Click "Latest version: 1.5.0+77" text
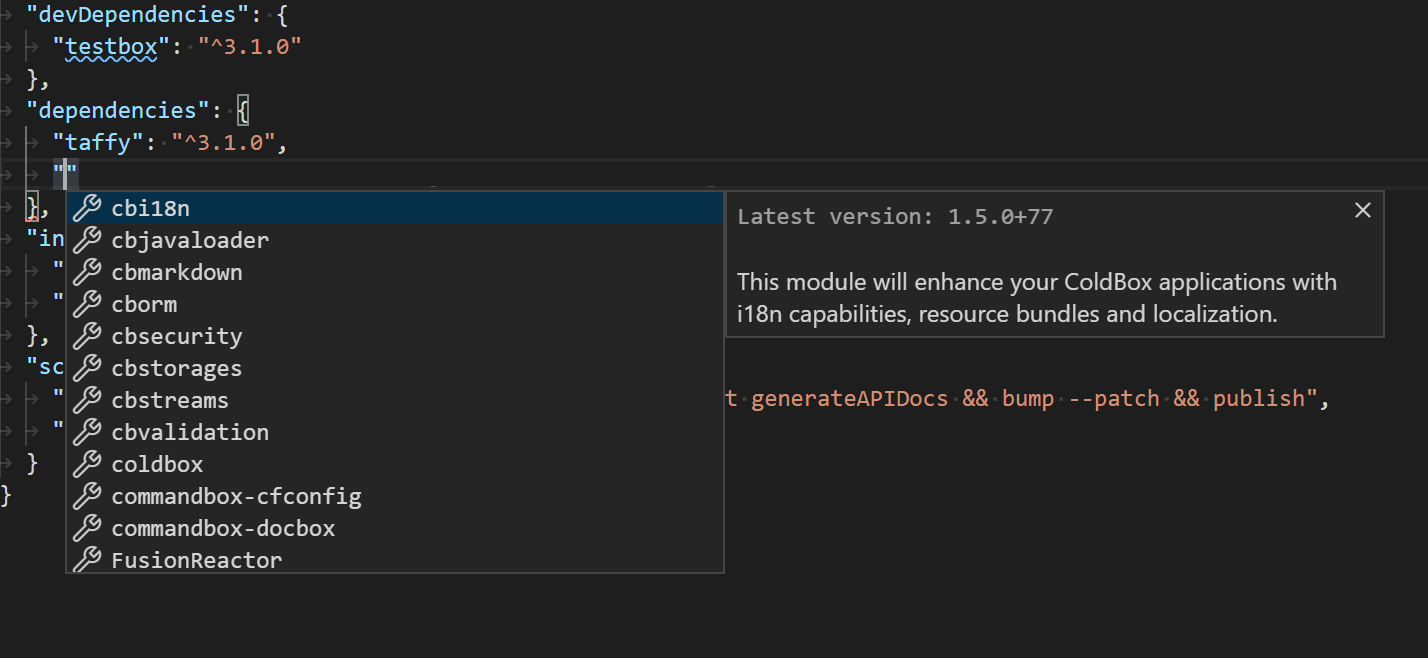The width and height of the screenshot is (1428, 658). point(895,216)
